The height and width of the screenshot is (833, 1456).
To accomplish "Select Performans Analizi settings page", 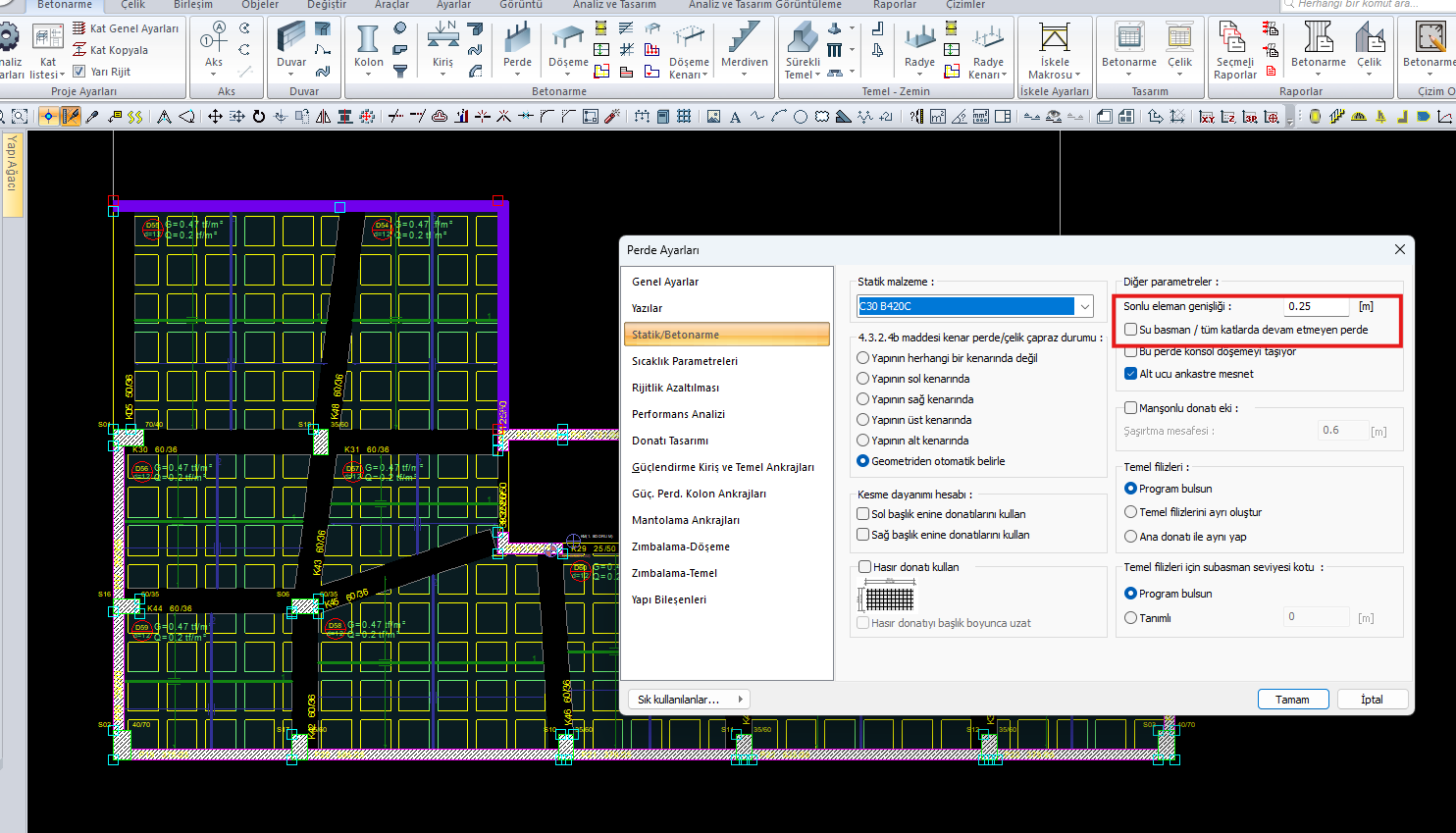I will pos(678,414).
